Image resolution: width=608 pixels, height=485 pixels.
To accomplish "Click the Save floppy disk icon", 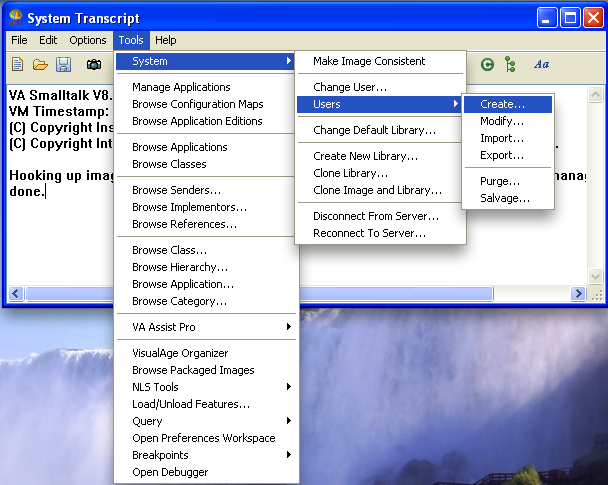I will click(x=64, y=64).
